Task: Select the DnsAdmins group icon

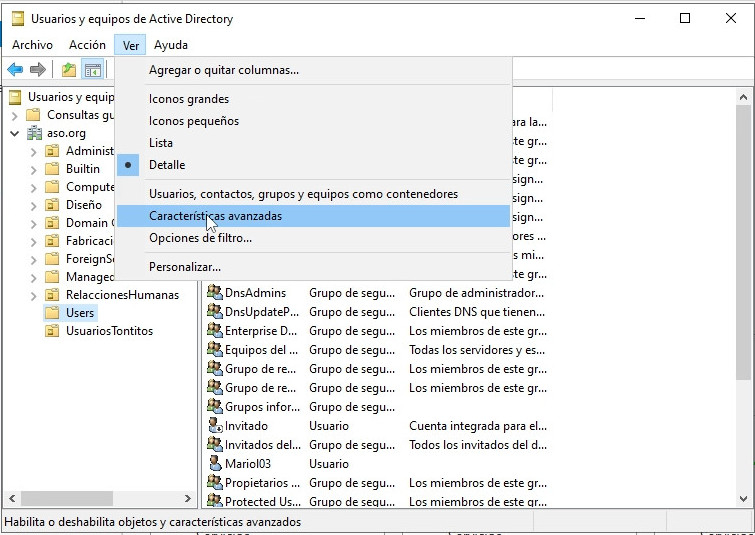Action: [214, 293]
